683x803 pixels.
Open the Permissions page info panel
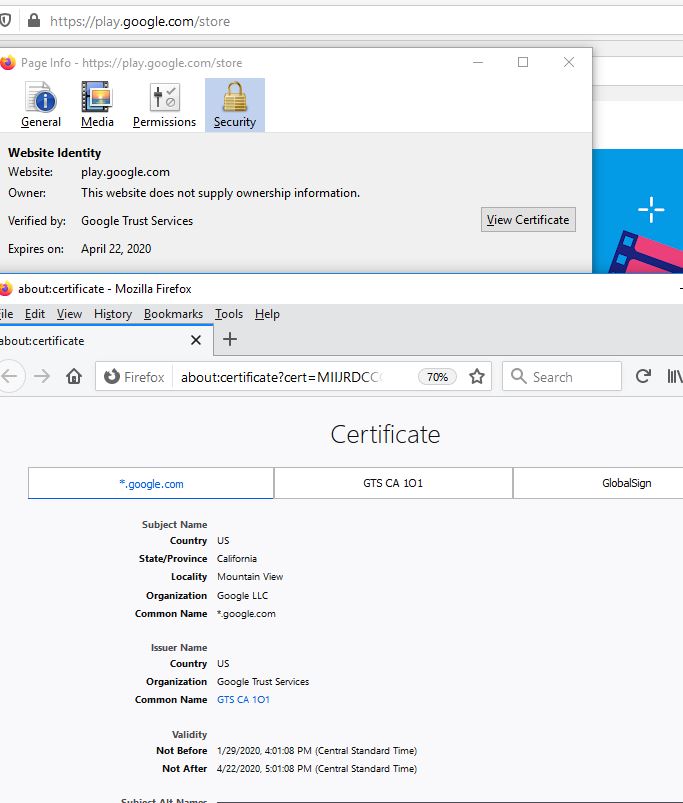[164, 105]
